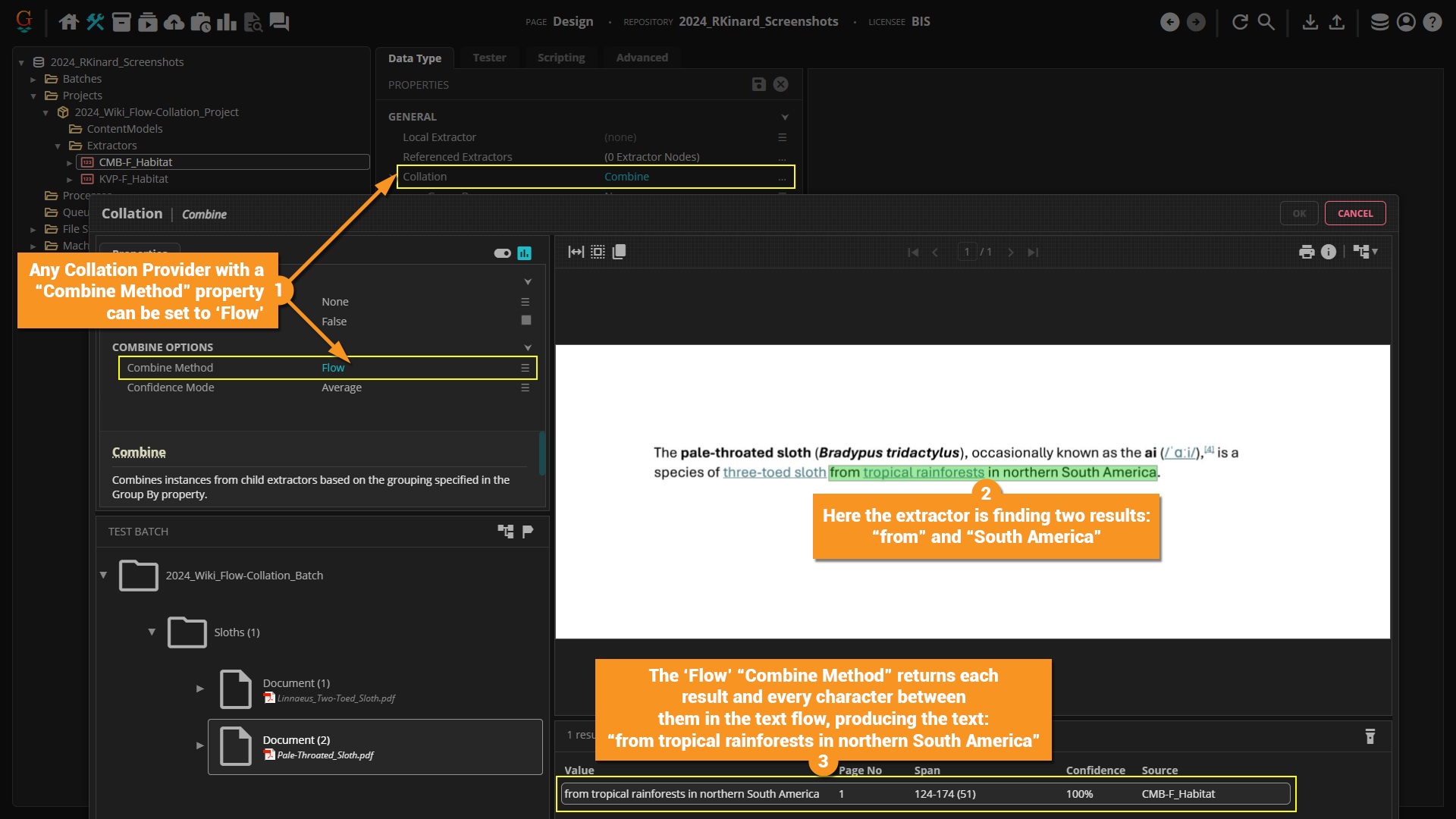1456x819 pixels.
Task: Click the Refresh icon in top bar
Action: [1240, 22]
